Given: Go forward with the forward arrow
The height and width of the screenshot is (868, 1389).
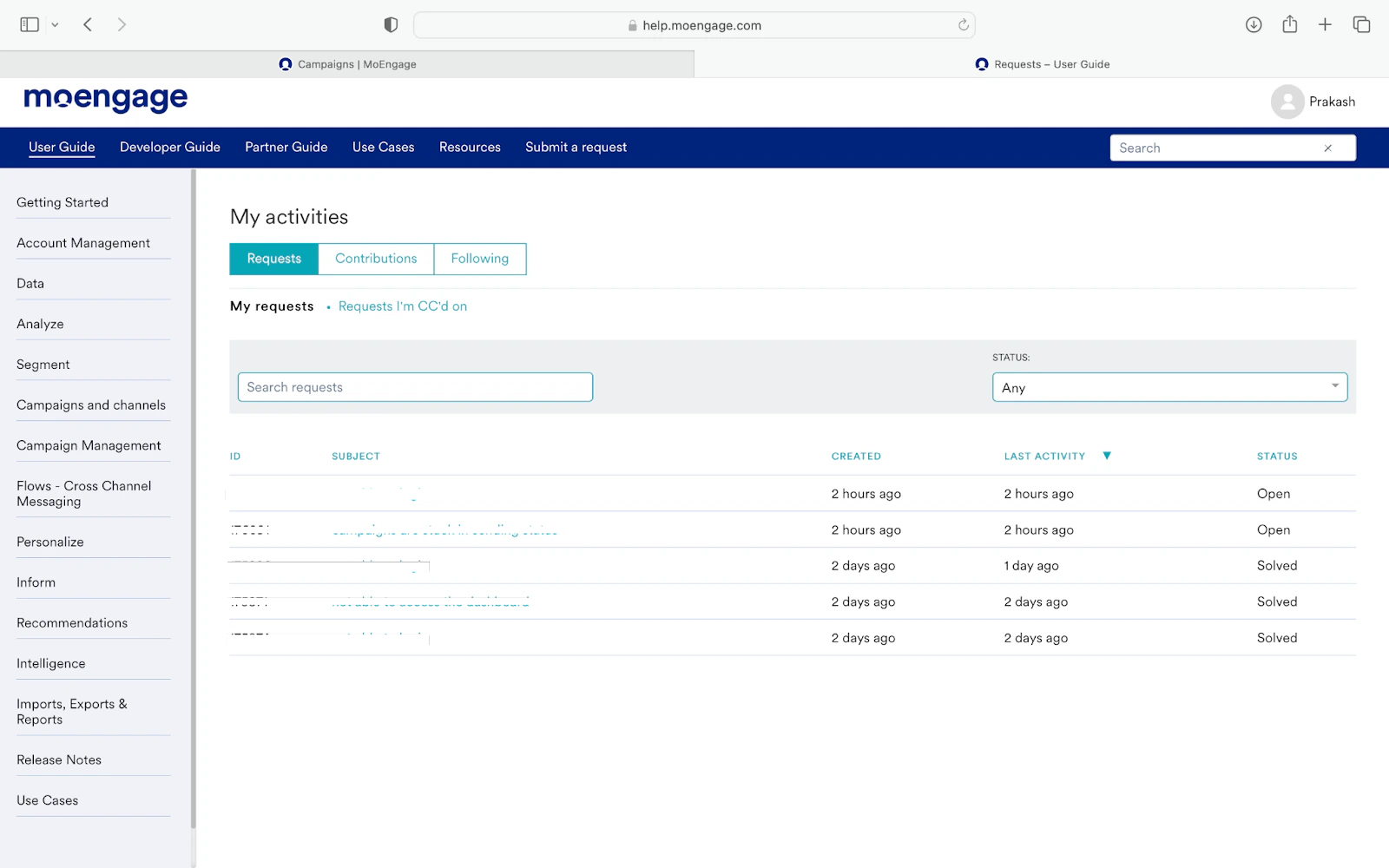Looking at the screenshot, I should tap(122, 25).
